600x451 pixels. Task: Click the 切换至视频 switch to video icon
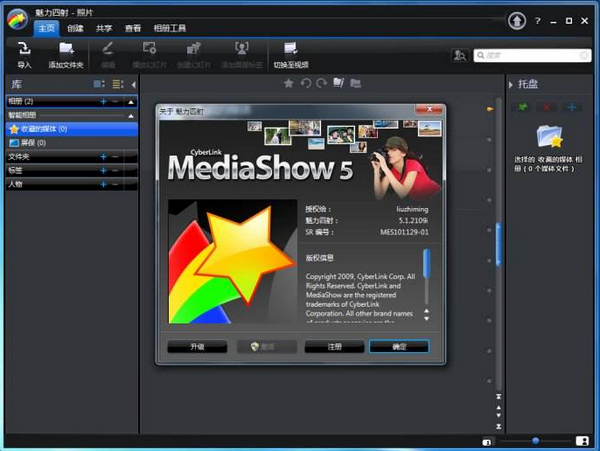click(291, 49)
